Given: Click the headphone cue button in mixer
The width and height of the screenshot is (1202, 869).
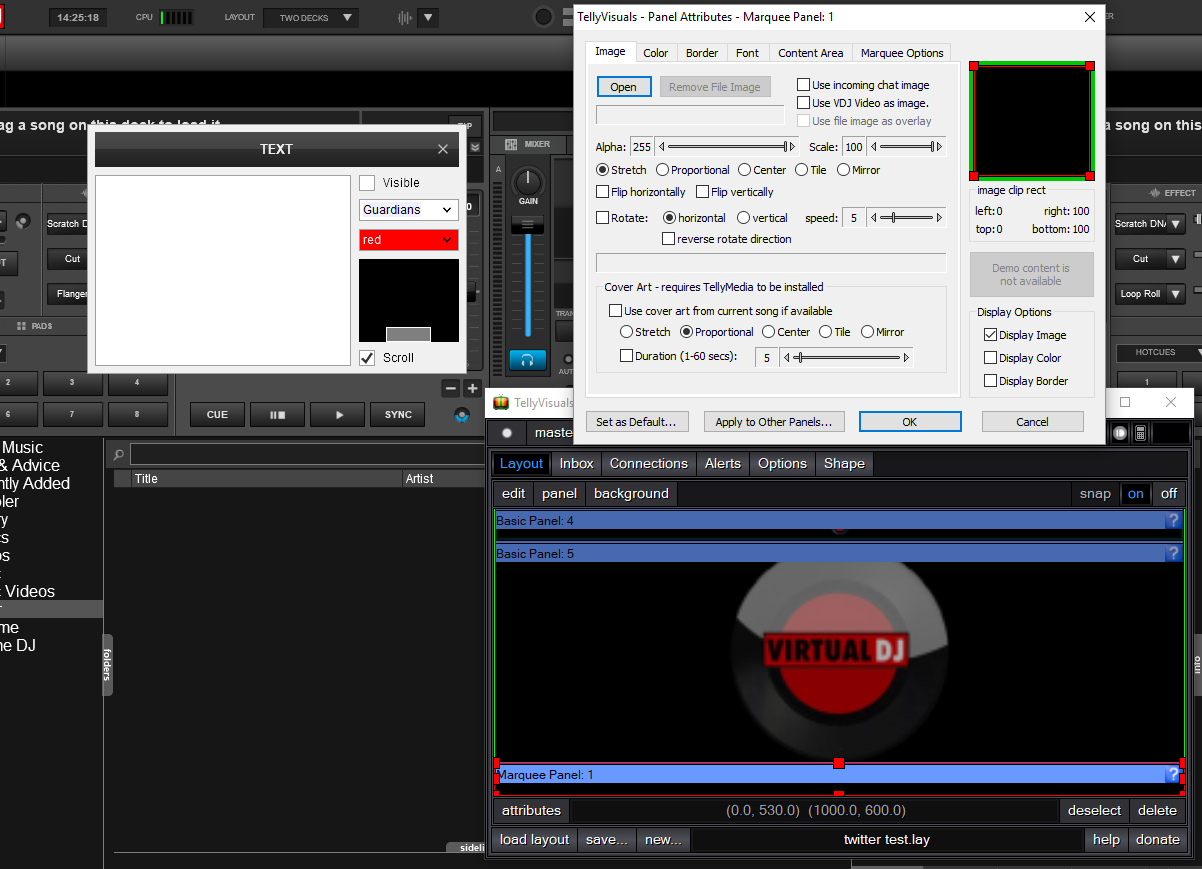Looking at the screenshot, I should tap(528, 360).
